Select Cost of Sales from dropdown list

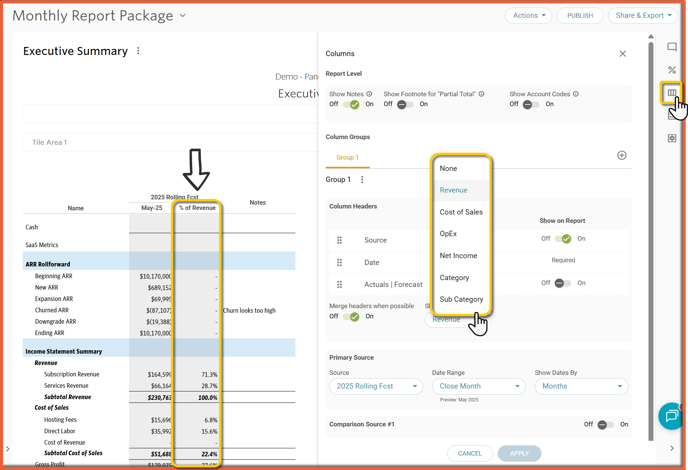click(x=461, y=212)
